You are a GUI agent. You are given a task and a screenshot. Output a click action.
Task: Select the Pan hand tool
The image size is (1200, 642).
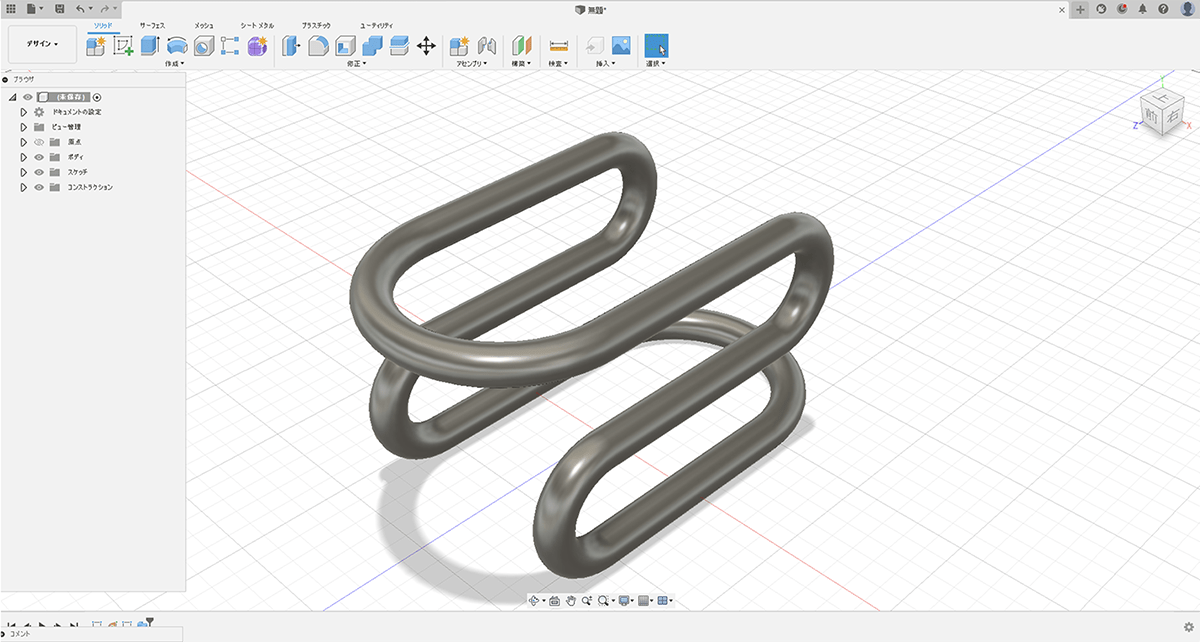pyautogui.click(x=571, y=600)
